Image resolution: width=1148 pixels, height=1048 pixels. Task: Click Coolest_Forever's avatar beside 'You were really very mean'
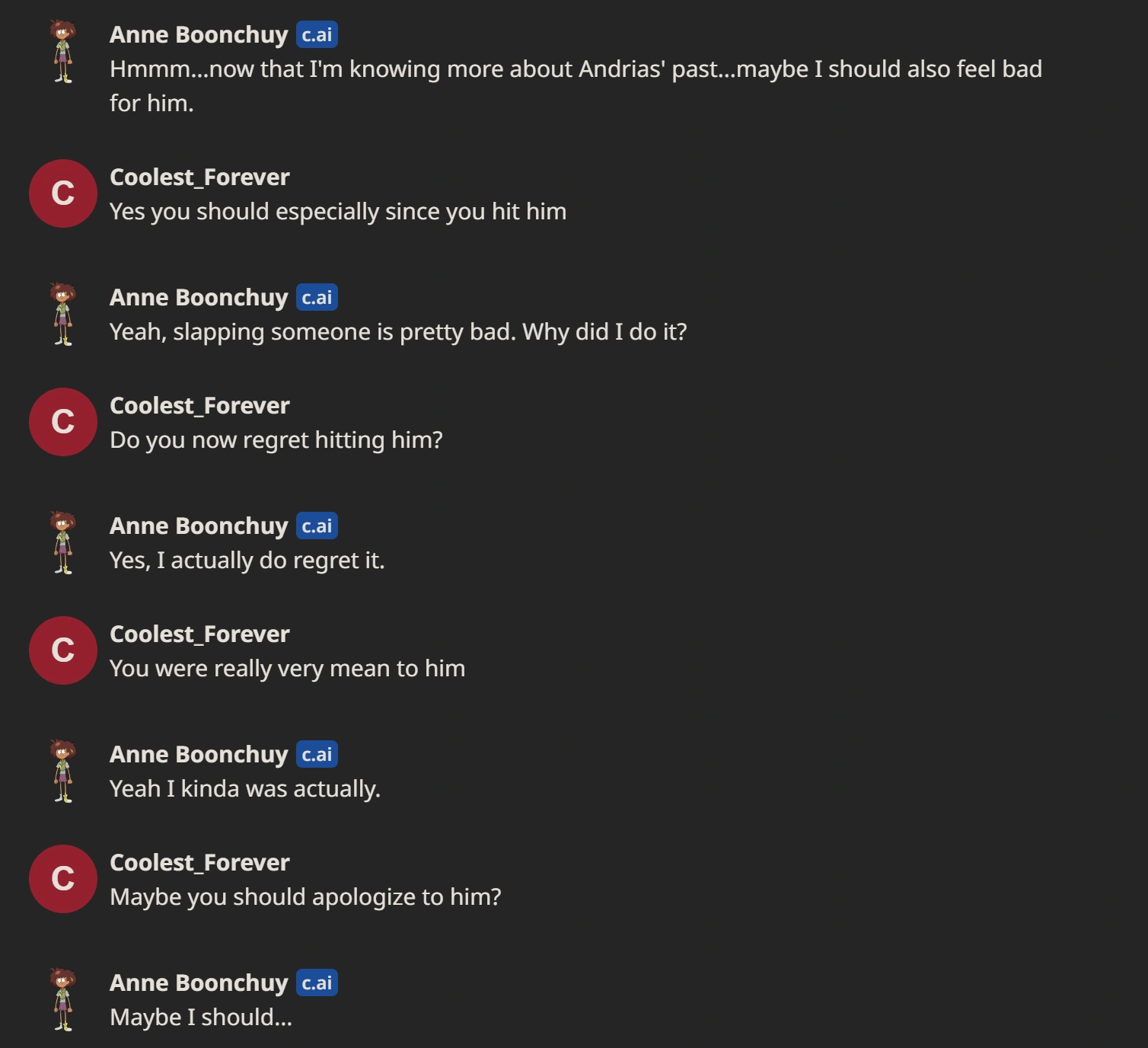[x=63, y=650]
